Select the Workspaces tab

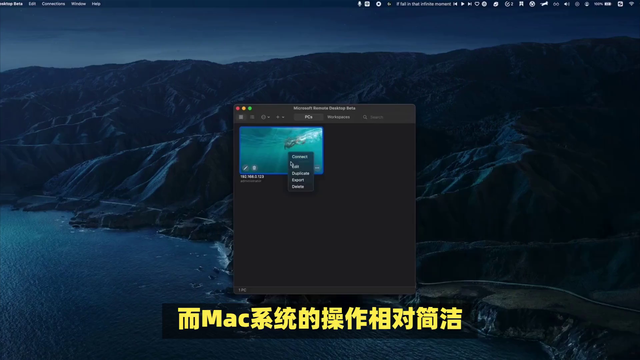tap(338, 117)
